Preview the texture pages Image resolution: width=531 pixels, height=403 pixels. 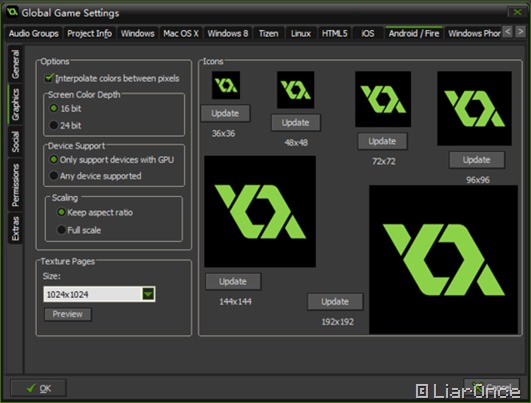(x=68, y=314)
